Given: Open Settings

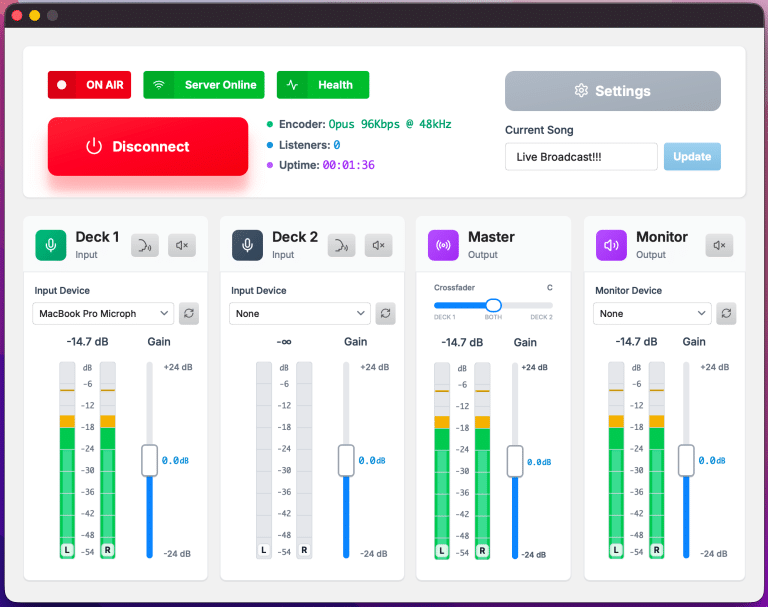Looking at the screenshot, I should pos(612,91).
